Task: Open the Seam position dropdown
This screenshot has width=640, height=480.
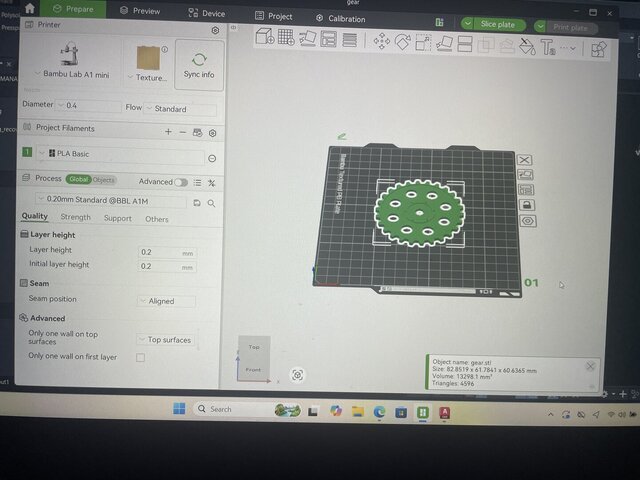Action: tap(166, 300)
